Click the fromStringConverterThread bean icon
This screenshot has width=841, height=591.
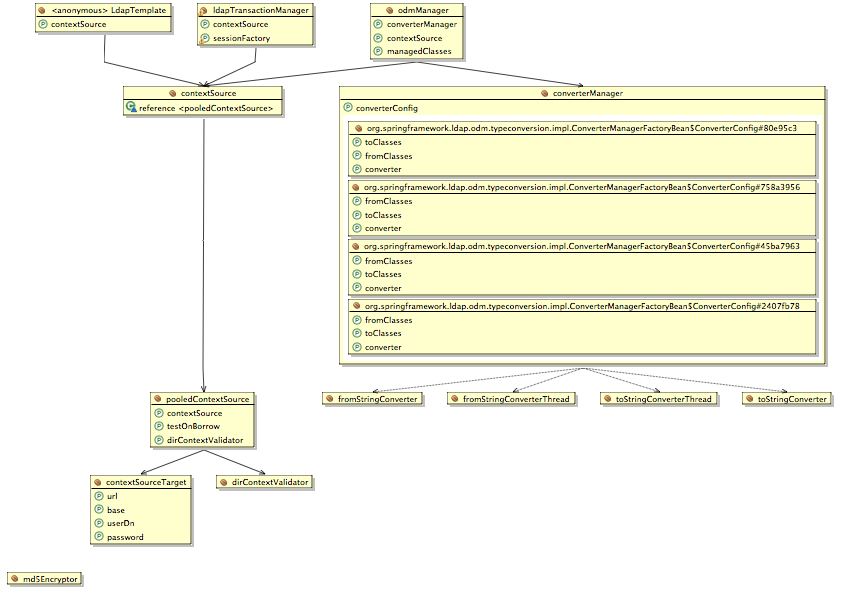pos(454,399)
